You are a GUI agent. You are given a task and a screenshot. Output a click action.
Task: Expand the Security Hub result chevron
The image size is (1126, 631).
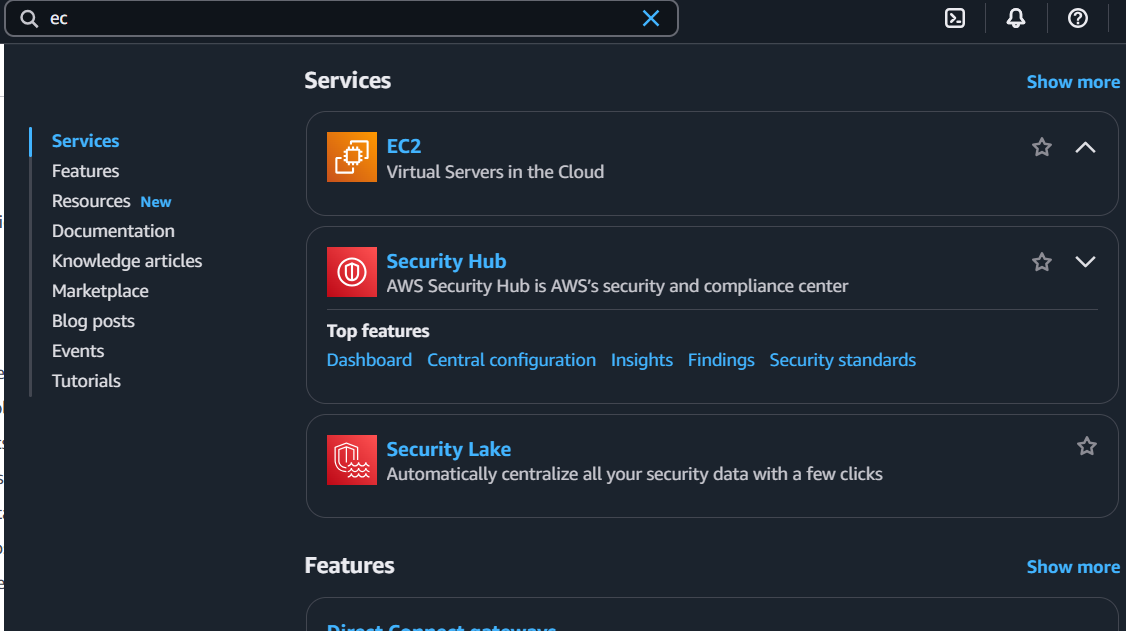click(x=1086, y=261)
